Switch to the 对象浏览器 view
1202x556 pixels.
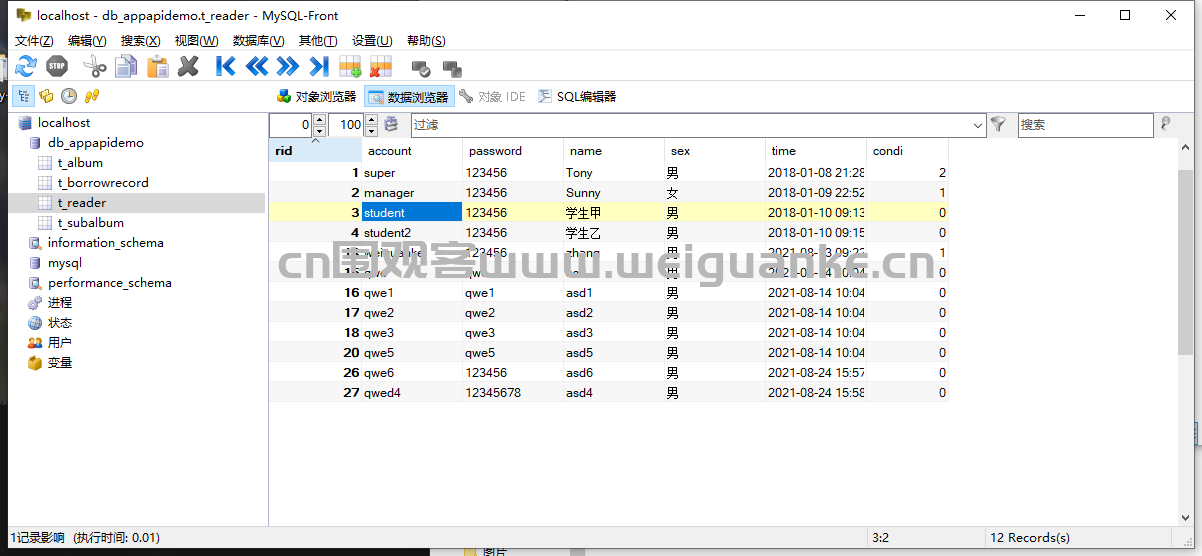pos(316,97)
